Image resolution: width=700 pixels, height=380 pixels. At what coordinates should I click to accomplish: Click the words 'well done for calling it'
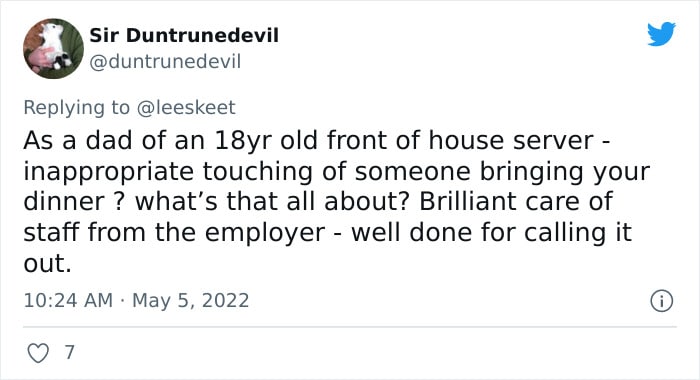492,233
